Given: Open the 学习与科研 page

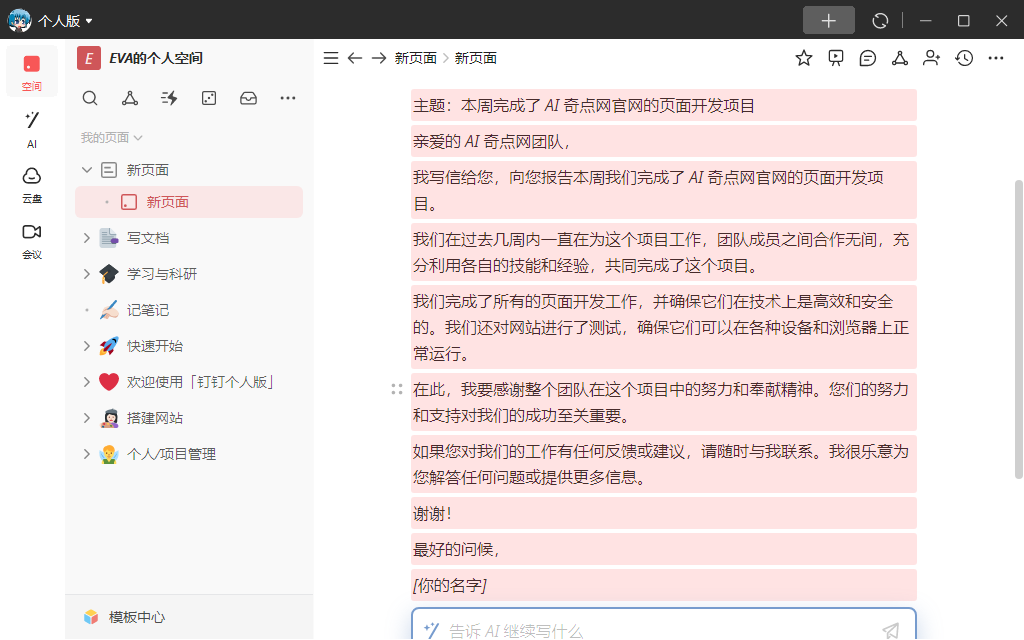Looking at the screenshot, I should coord(162,274).
